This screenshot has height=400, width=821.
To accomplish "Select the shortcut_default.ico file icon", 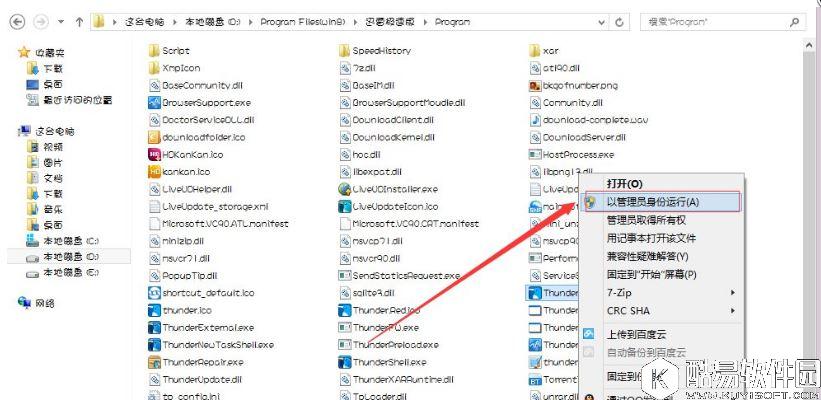I will tap(154, 293).
